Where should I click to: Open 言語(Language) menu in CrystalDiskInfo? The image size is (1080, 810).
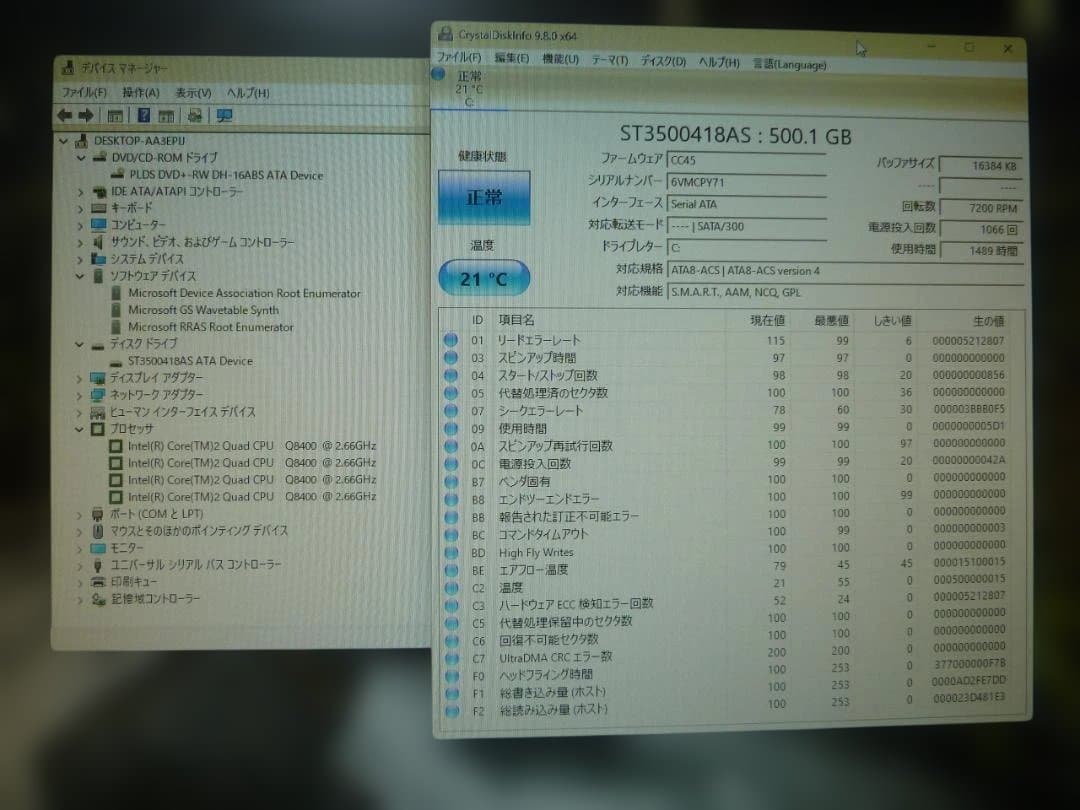pyautogui.click(x=789, y=64)
